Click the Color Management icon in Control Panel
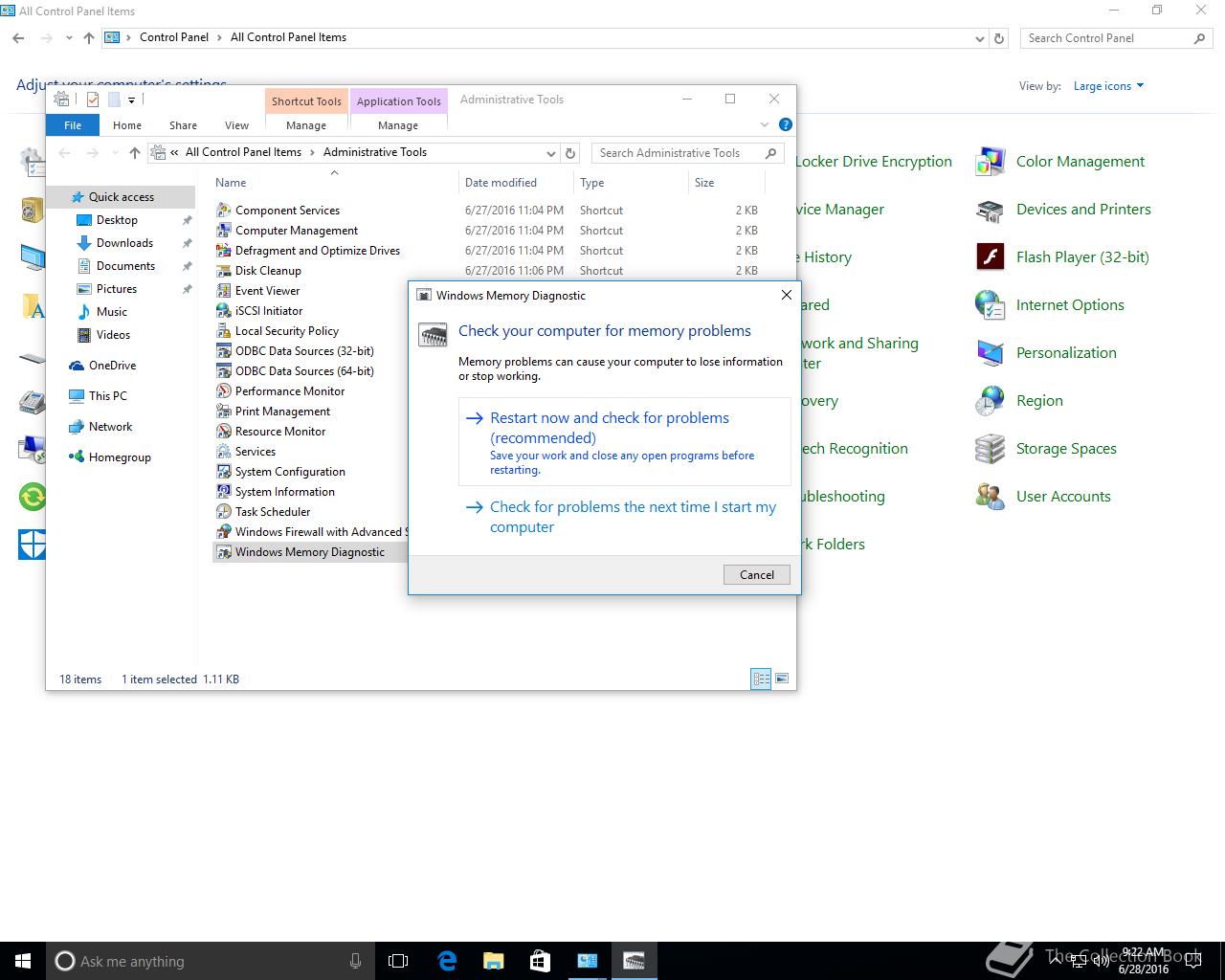 (x=990, y=162)
